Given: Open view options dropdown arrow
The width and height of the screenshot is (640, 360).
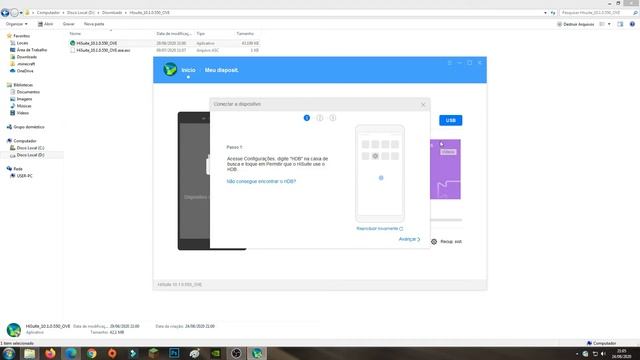Looking at the screenshot, I should click(609, 24).
